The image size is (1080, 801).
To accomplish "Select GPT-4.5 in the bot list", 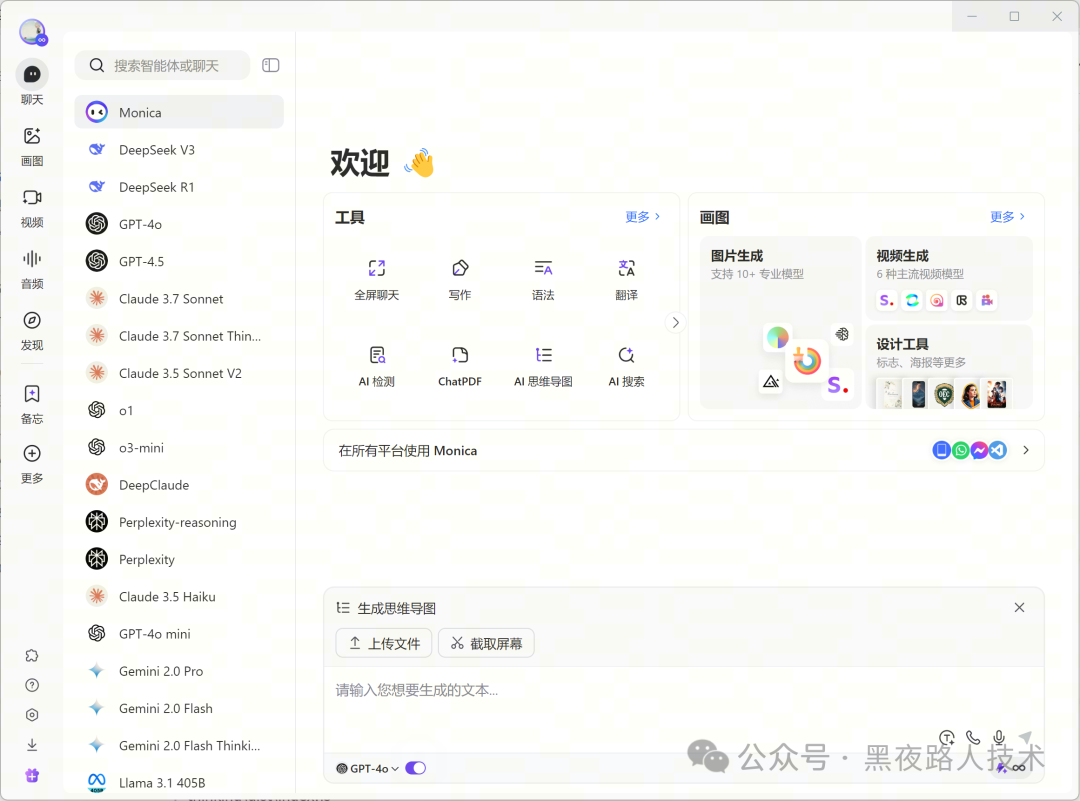I will [x=179, y=261].
